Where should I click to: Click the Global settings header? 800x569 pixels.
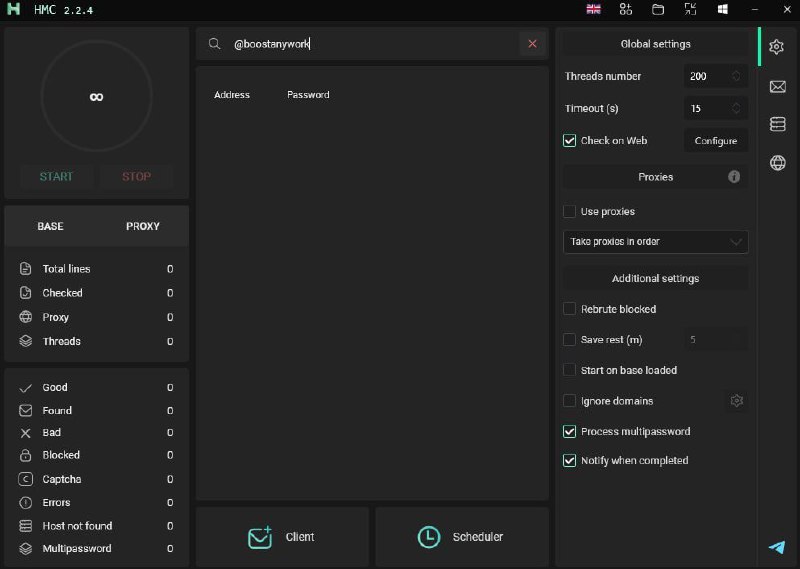point(656,44)
